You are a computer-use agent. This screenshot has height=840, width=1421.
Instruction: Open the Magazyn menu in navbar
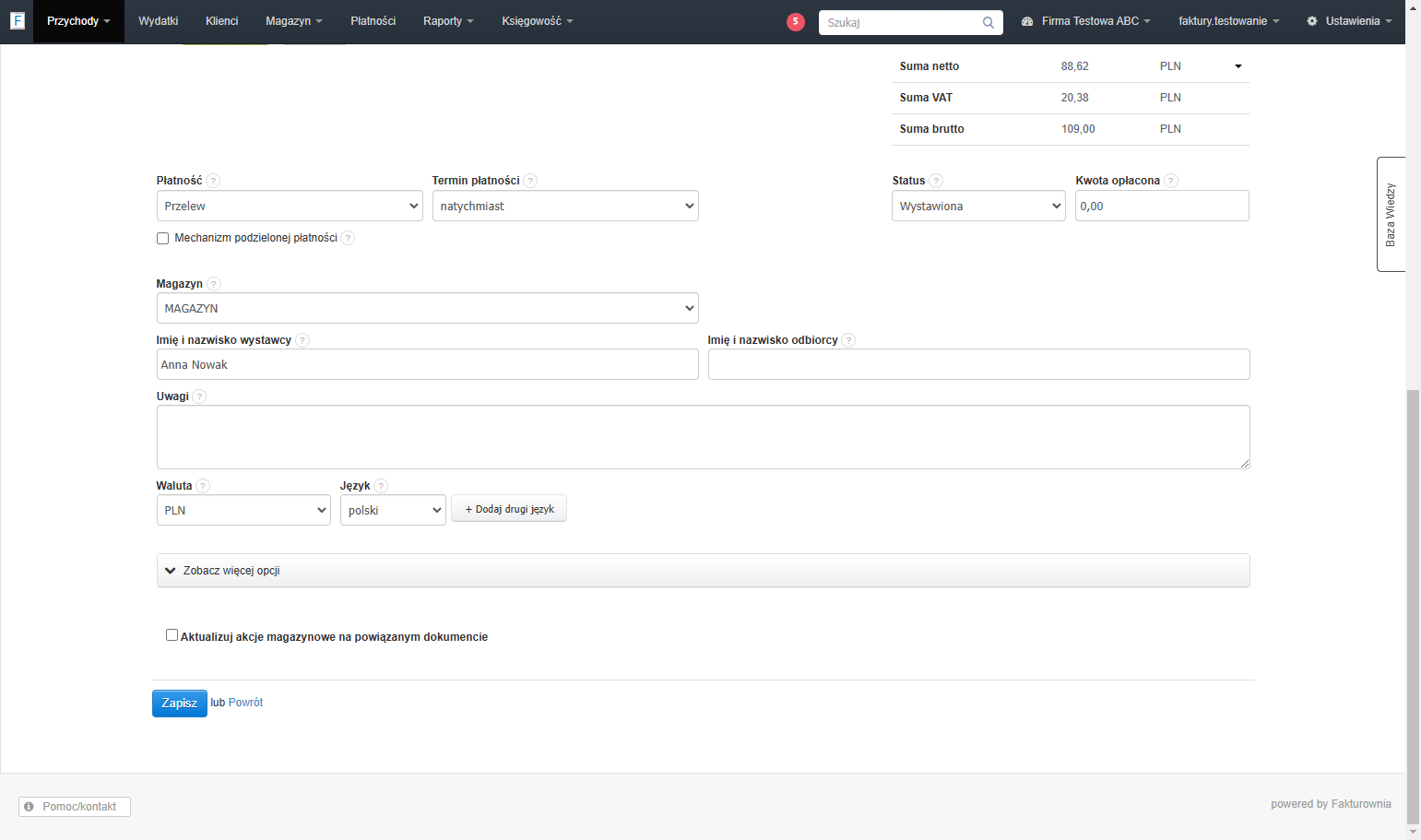point(294,21)
